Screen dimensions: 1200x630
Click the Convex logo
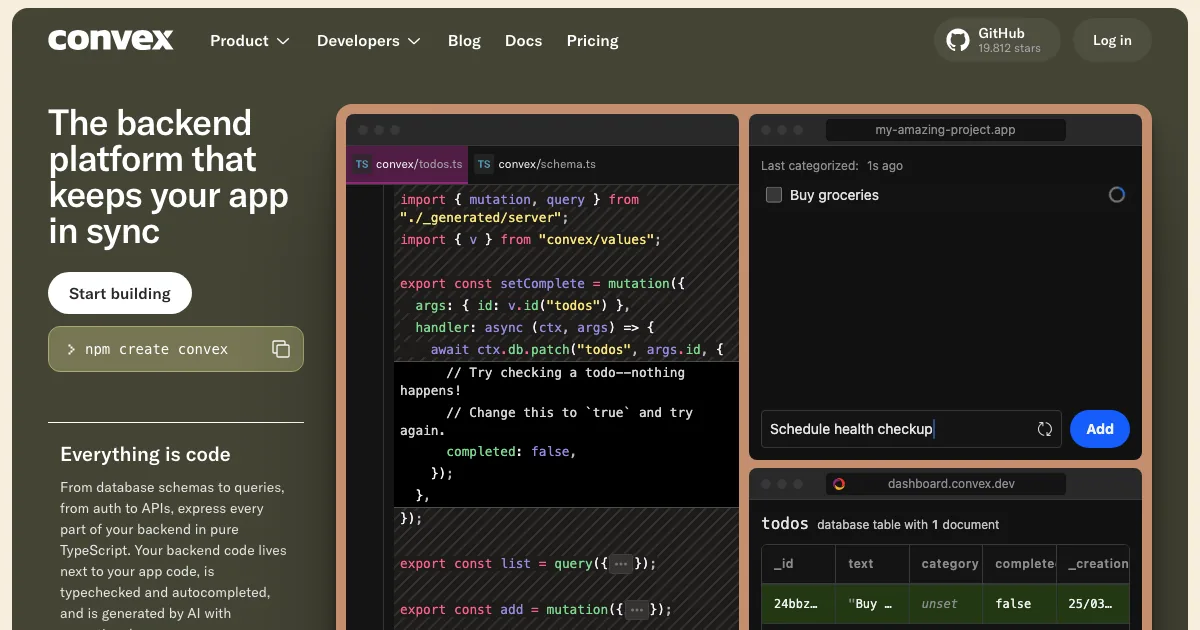111,40
